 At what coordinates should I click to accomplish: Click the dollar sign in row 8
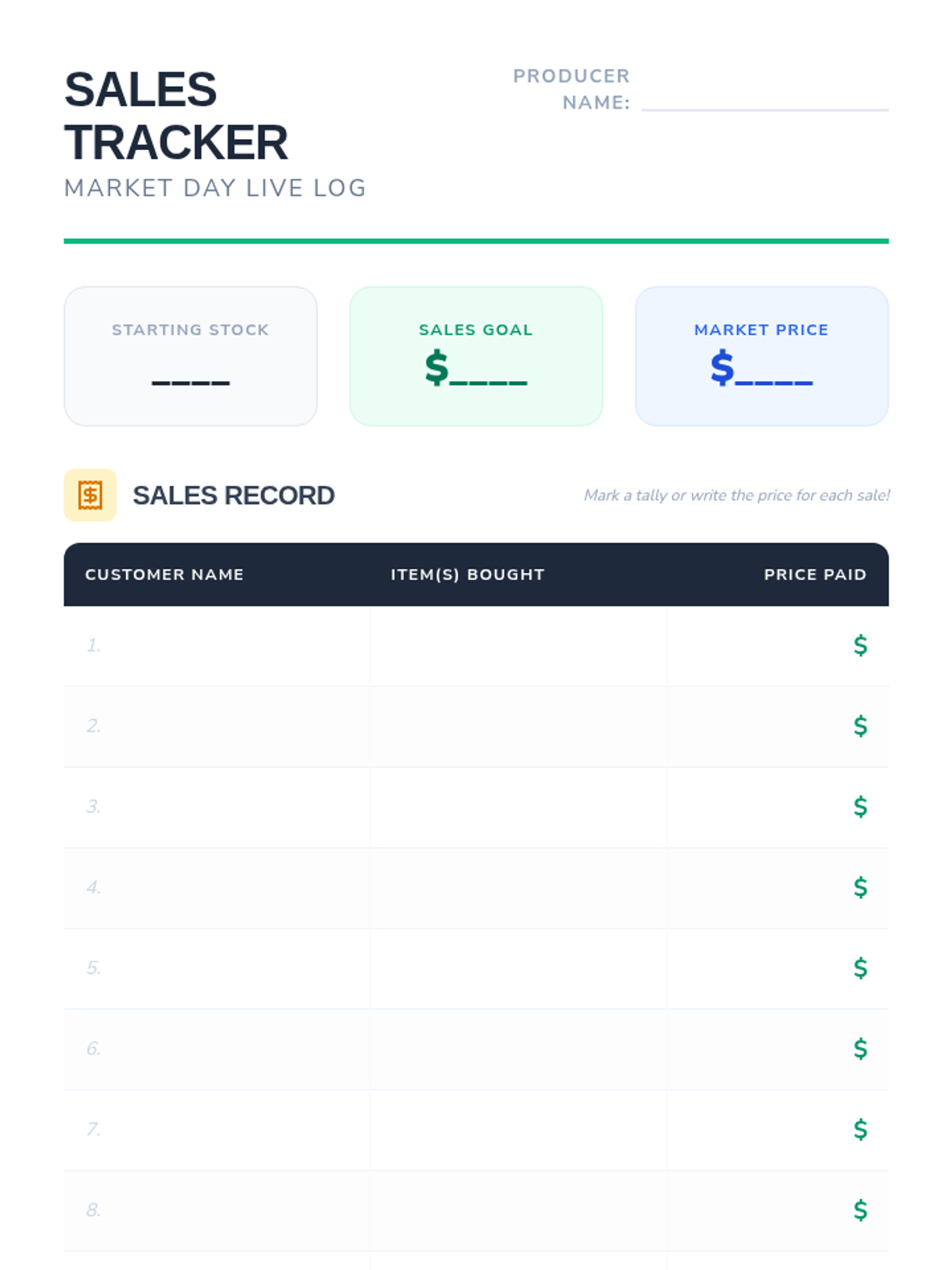[860, 1210]
